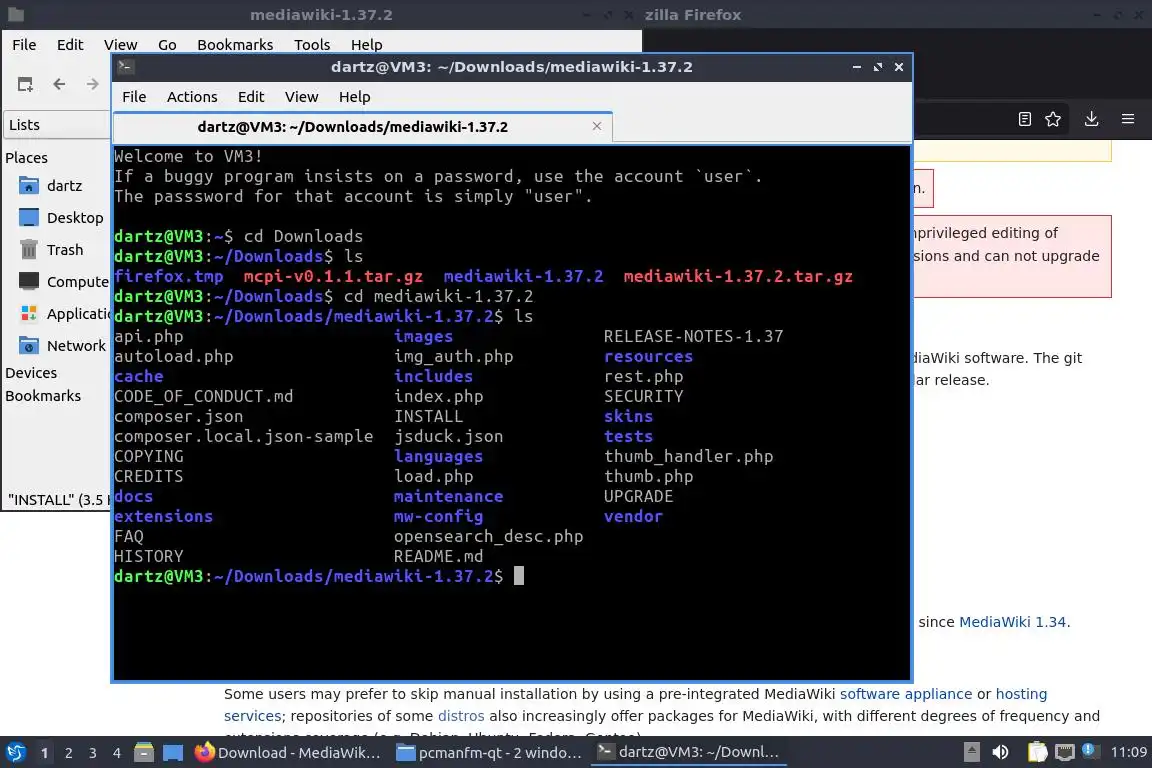The height and width of the screenshot is (768, 1152).
Task: Select the Desktop icon in Places
Action: pos(29,218)
